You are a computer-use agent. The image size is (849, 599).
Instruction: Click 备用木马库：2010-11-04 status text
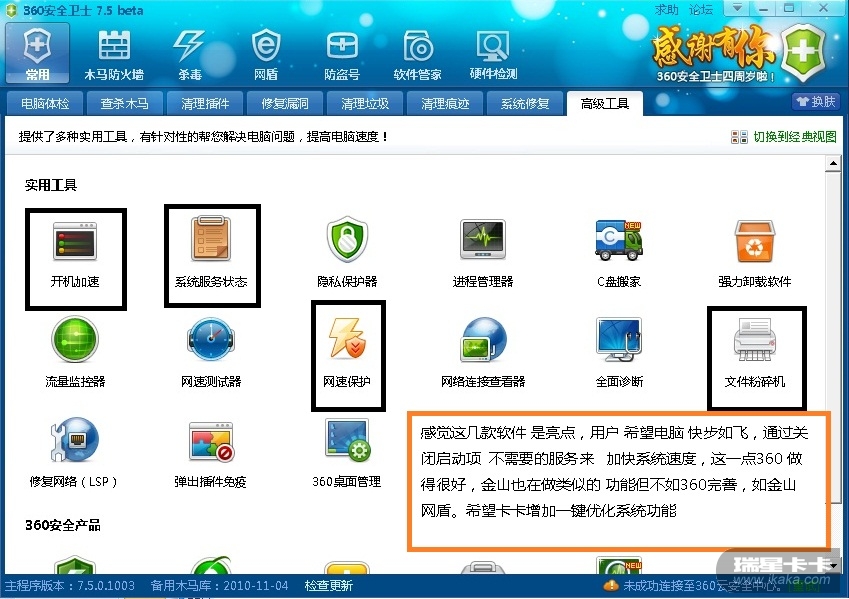(219, 585)
